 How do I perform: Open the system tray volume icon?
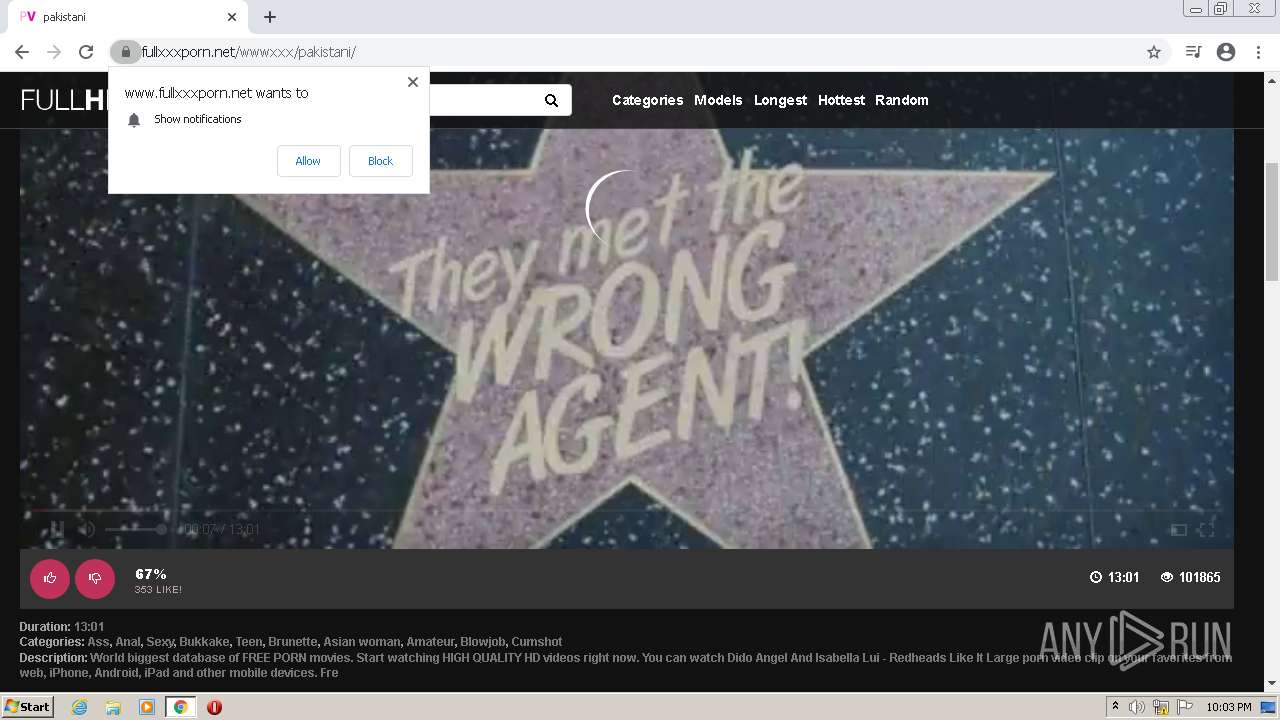click(x=1137, y=707)
